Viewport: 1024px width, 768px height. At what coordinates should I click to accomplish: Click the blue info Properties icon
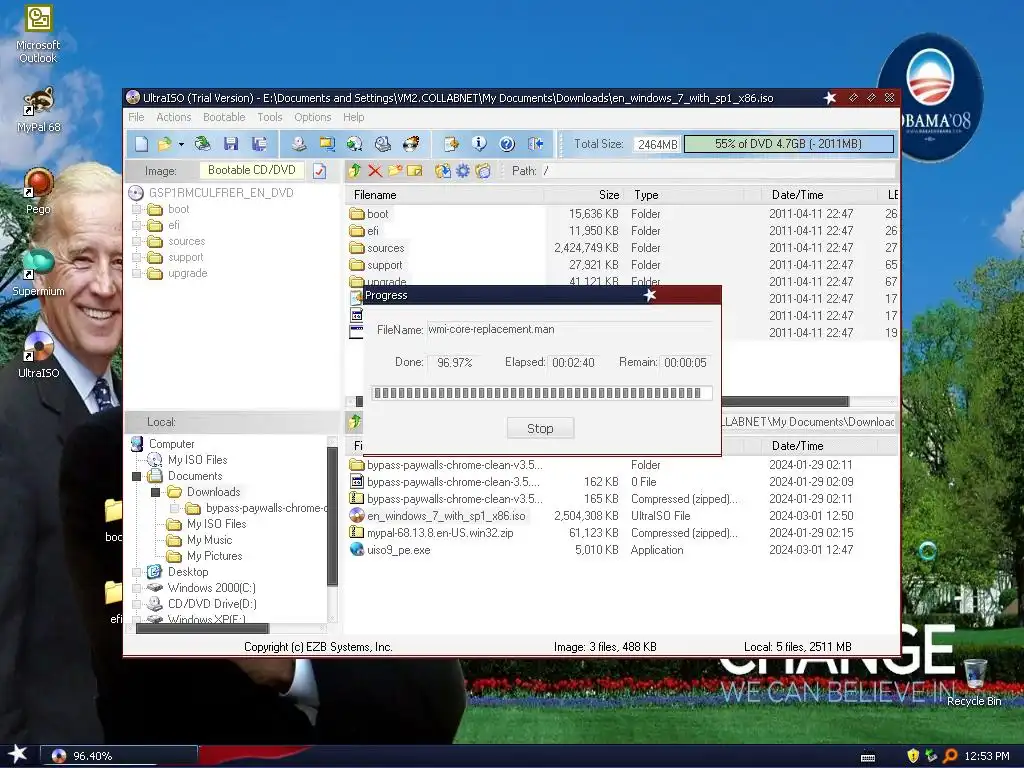click(479, 144)
